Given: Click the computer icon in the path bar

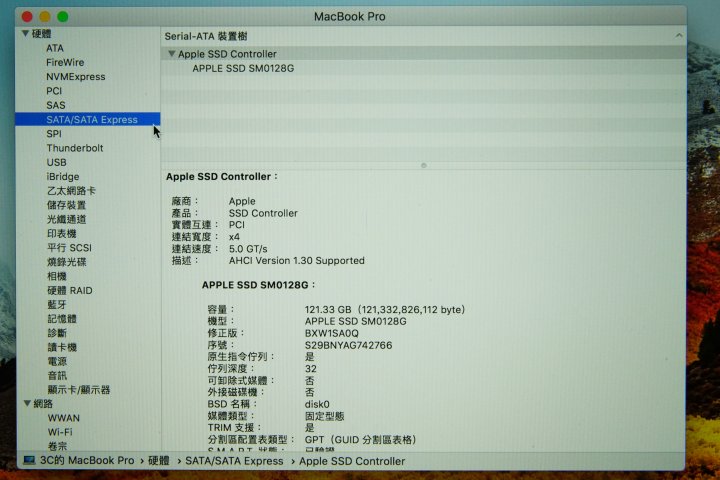Looking at the screenshot, I should (x=29, y=460).
